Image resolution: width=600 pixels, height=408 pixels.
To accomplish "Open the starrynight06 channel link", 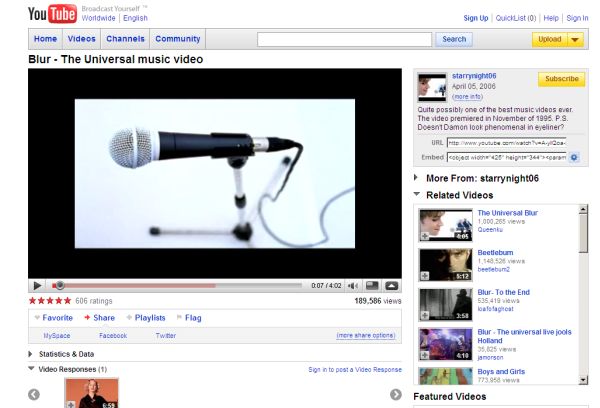I will tap(474, 76).
